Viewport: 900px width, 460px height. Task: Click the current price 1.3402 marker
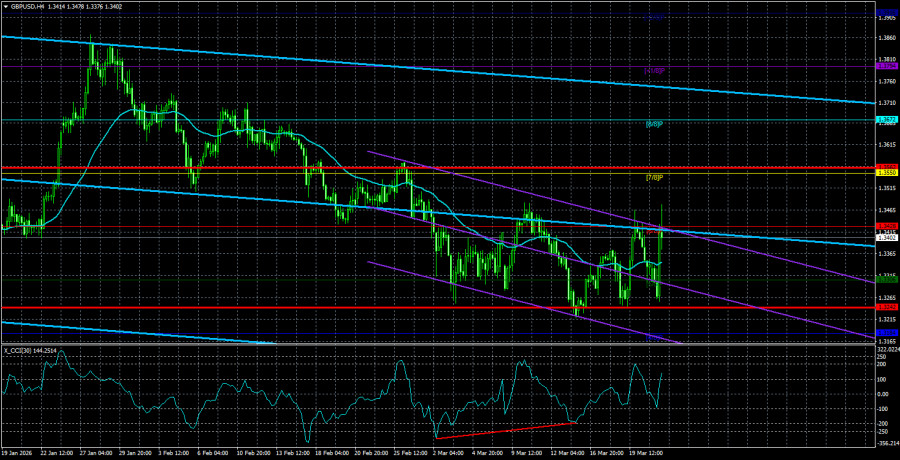[x=886, y=238]
